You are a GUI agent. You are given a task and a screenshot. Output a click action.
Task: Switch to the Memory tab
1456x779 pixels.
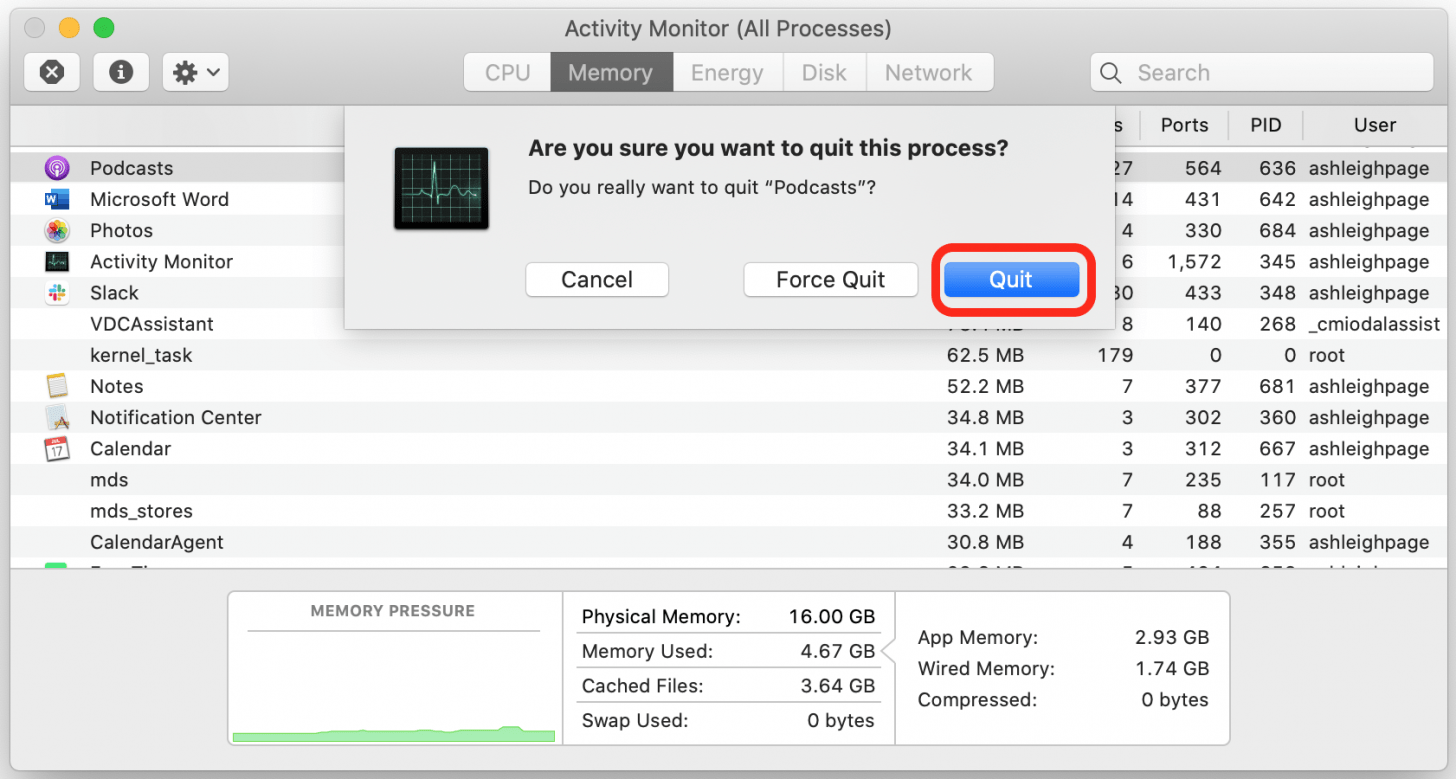pyautogui.click(x=611, y=72)
